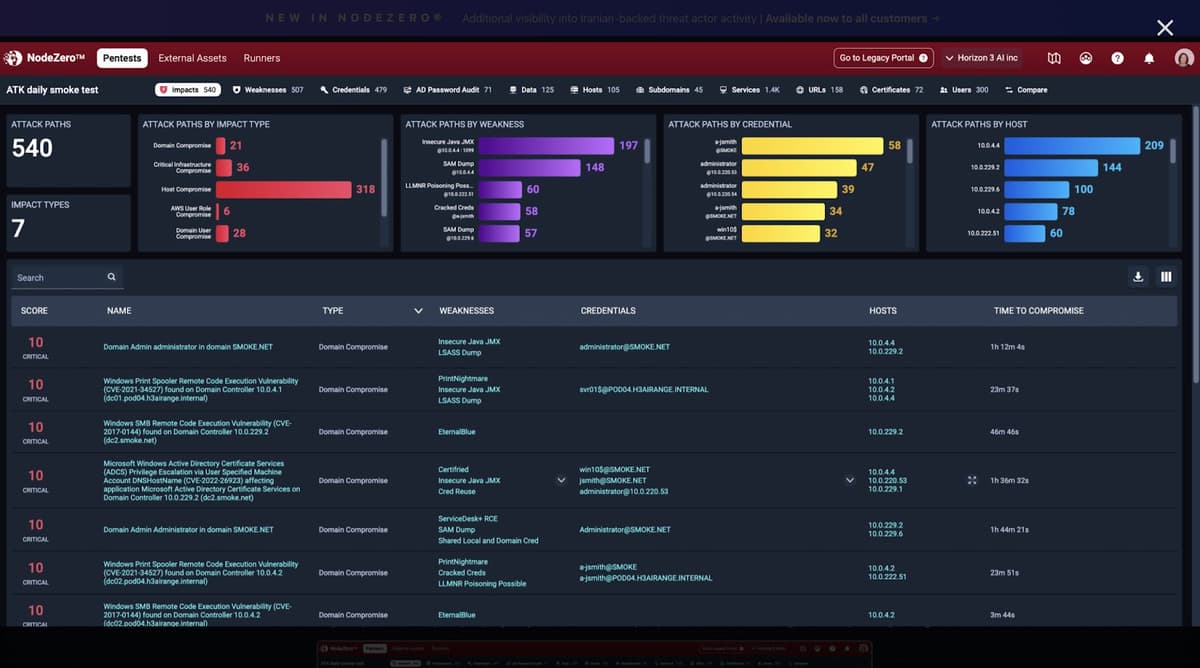
Task: Switch to the Pentests tab
Action: [123, 58]
